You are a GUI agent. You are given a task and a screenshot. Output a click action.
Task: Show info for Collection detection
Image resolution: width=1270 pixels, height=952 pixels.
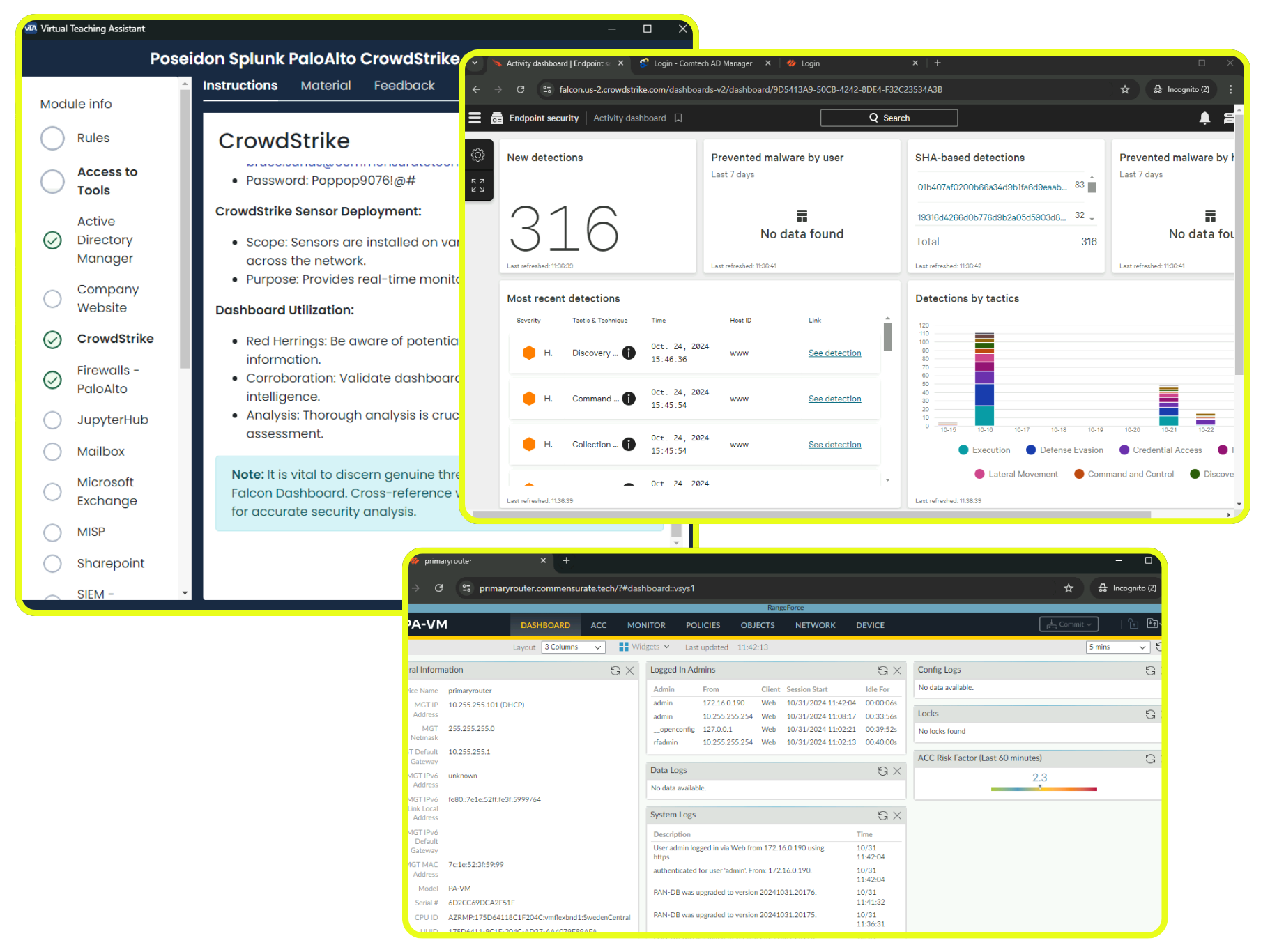tap(629, 444)
